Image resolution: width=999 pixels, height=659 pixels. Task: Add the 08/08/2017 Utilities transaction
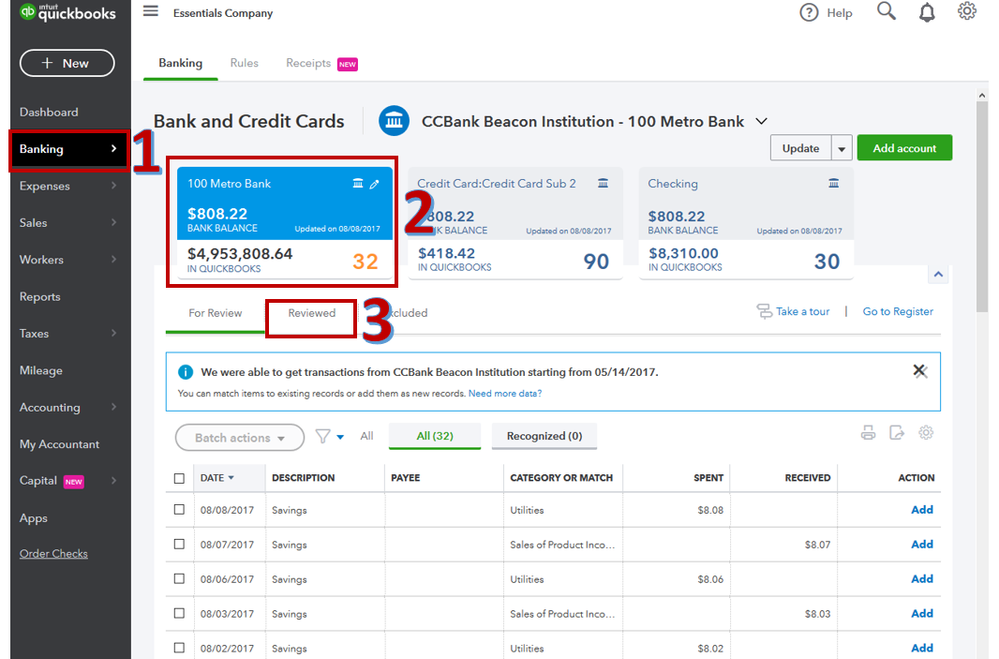click(922, 510)
